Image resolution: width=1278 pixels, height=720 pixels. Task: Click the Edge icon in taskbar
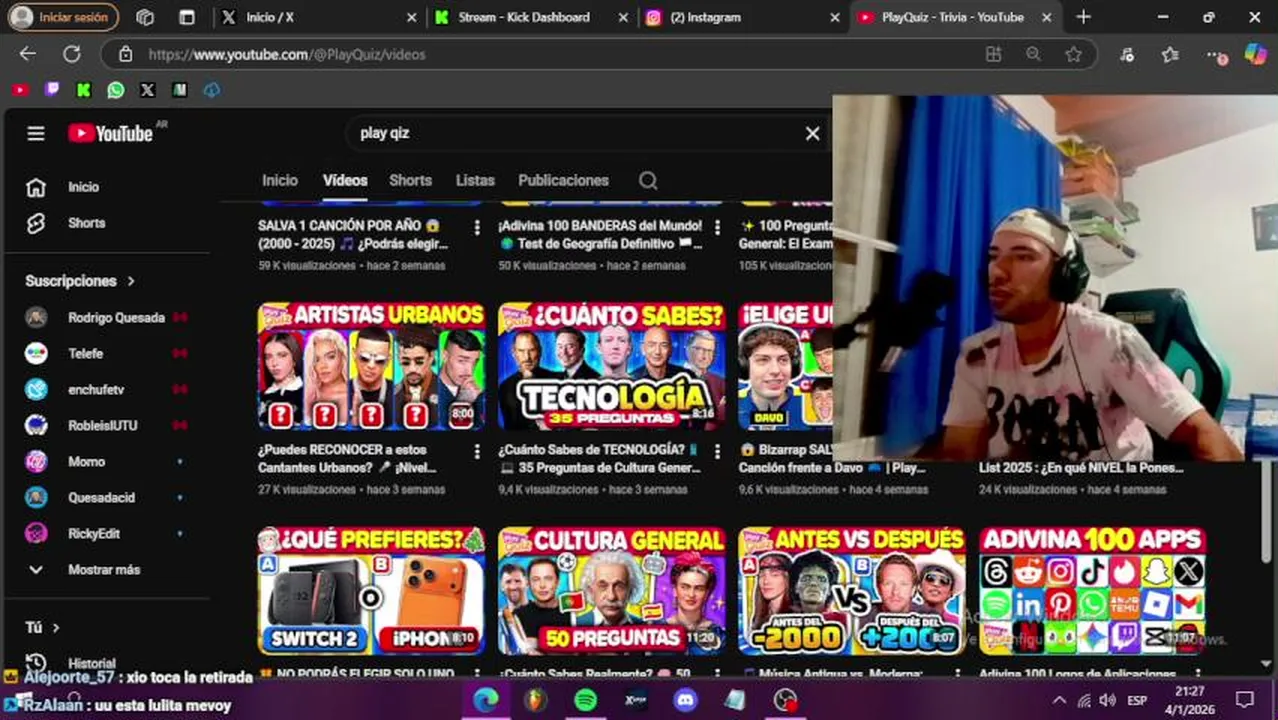point(486,700)
